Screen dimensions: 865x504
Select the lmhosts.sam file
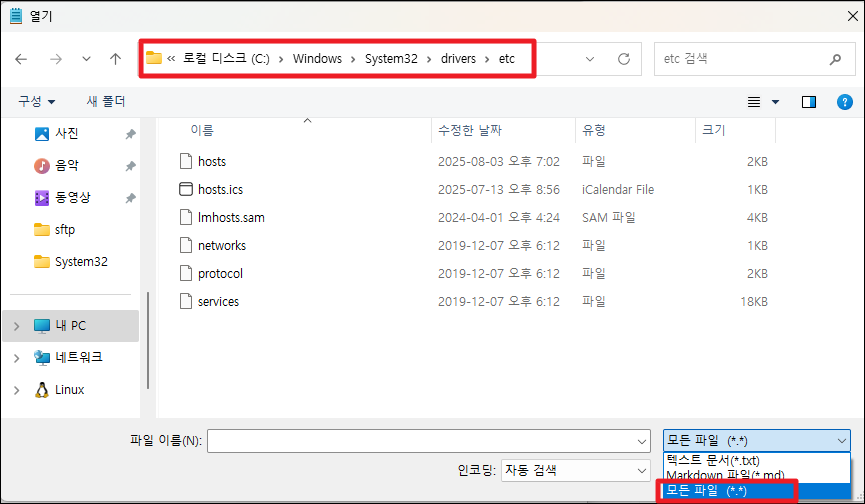click(231, 218)
